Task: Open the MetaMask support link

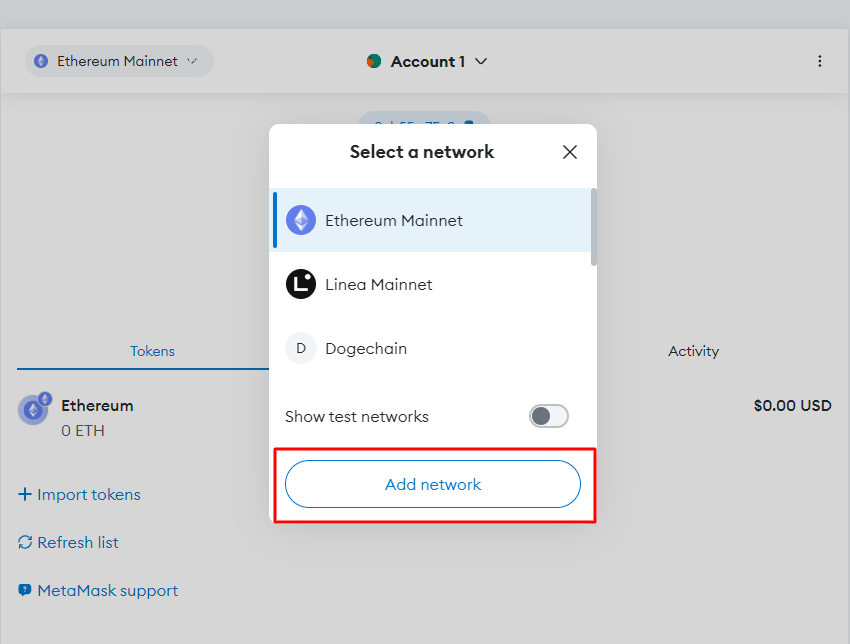Action: tap(107, 590)
